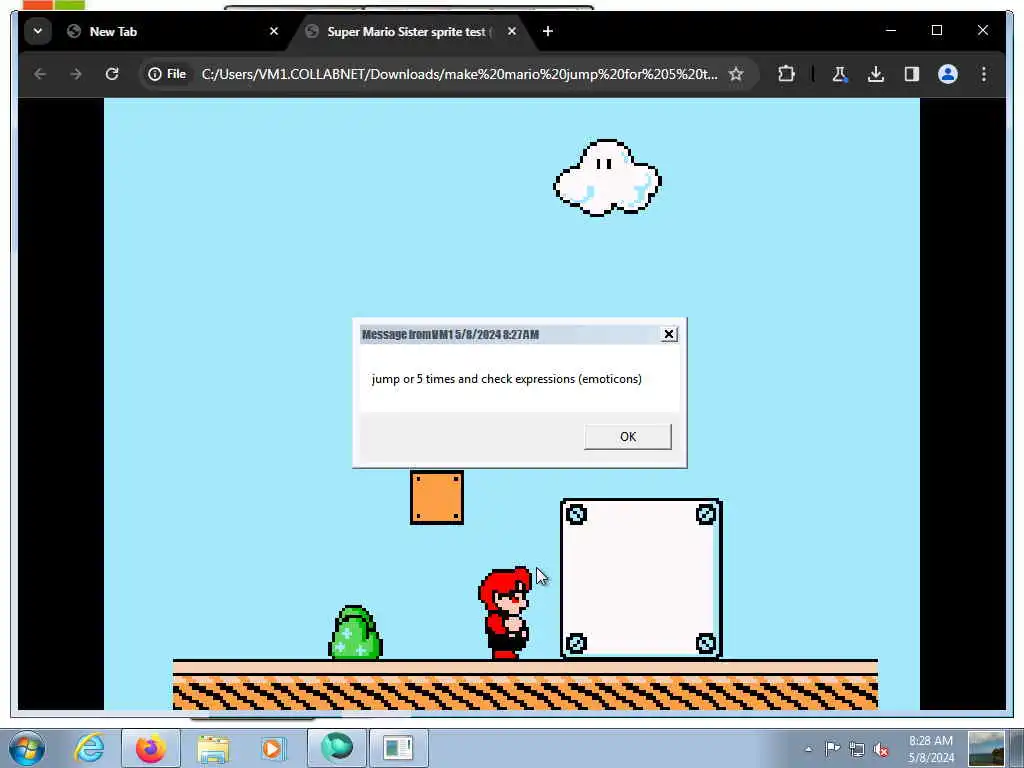Click the red-haired Mario sister sprite
The height and width of the screenshot is (768, 1024).
(505, 613)
